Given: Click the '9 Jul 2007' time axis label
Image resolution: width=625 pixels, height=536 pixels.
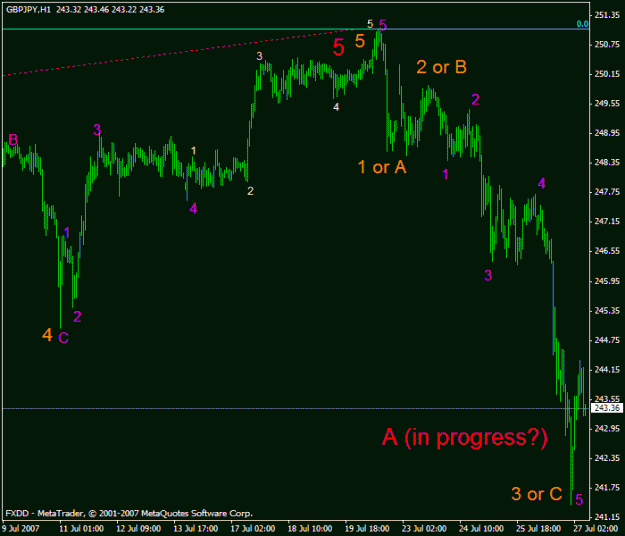Looking at the screenshot, I should [21, 529].
